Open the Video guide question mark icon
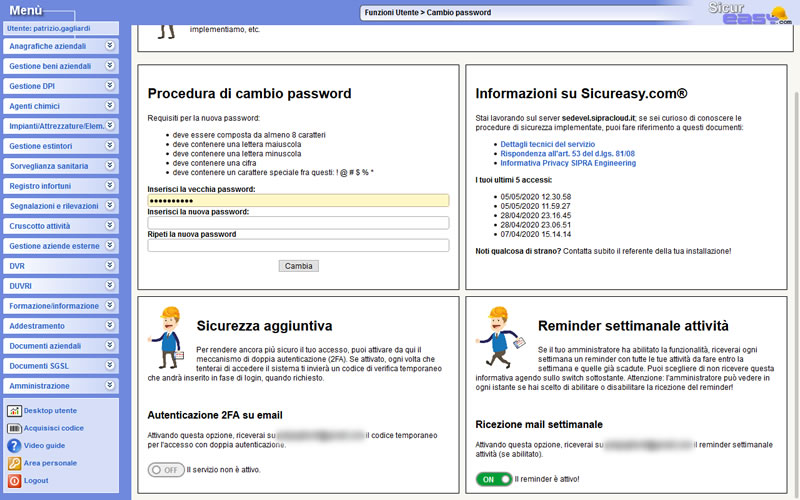This screenshot has width=800, height=500. [x=14, y=446]
